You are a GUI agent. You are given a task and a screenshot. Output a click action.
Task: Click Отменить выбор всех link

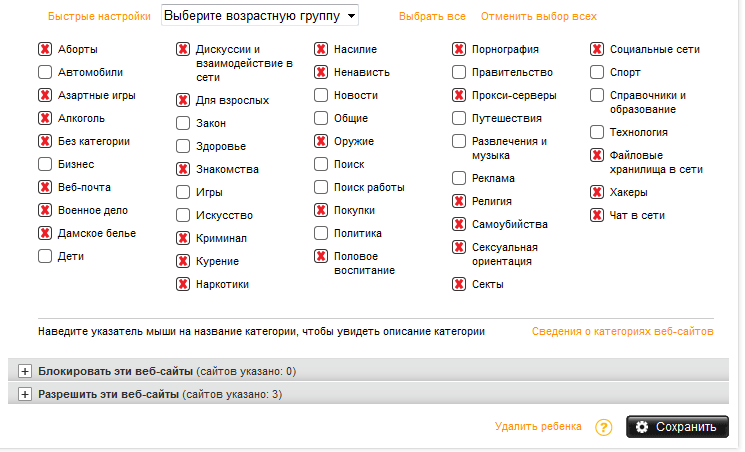tap(538, 17)
